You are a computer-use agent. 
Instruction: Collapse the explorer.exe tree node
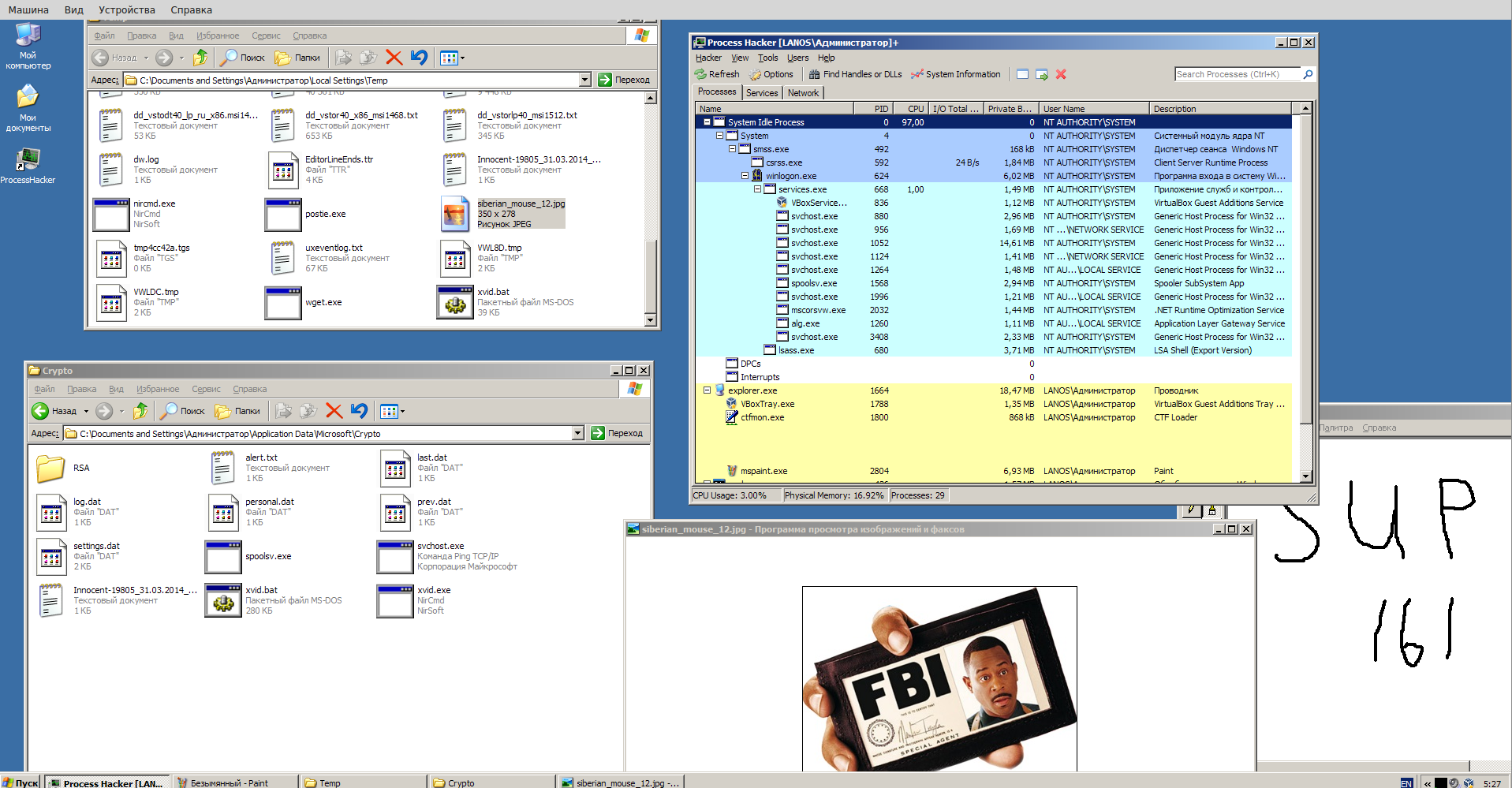[x=707, y=390]
